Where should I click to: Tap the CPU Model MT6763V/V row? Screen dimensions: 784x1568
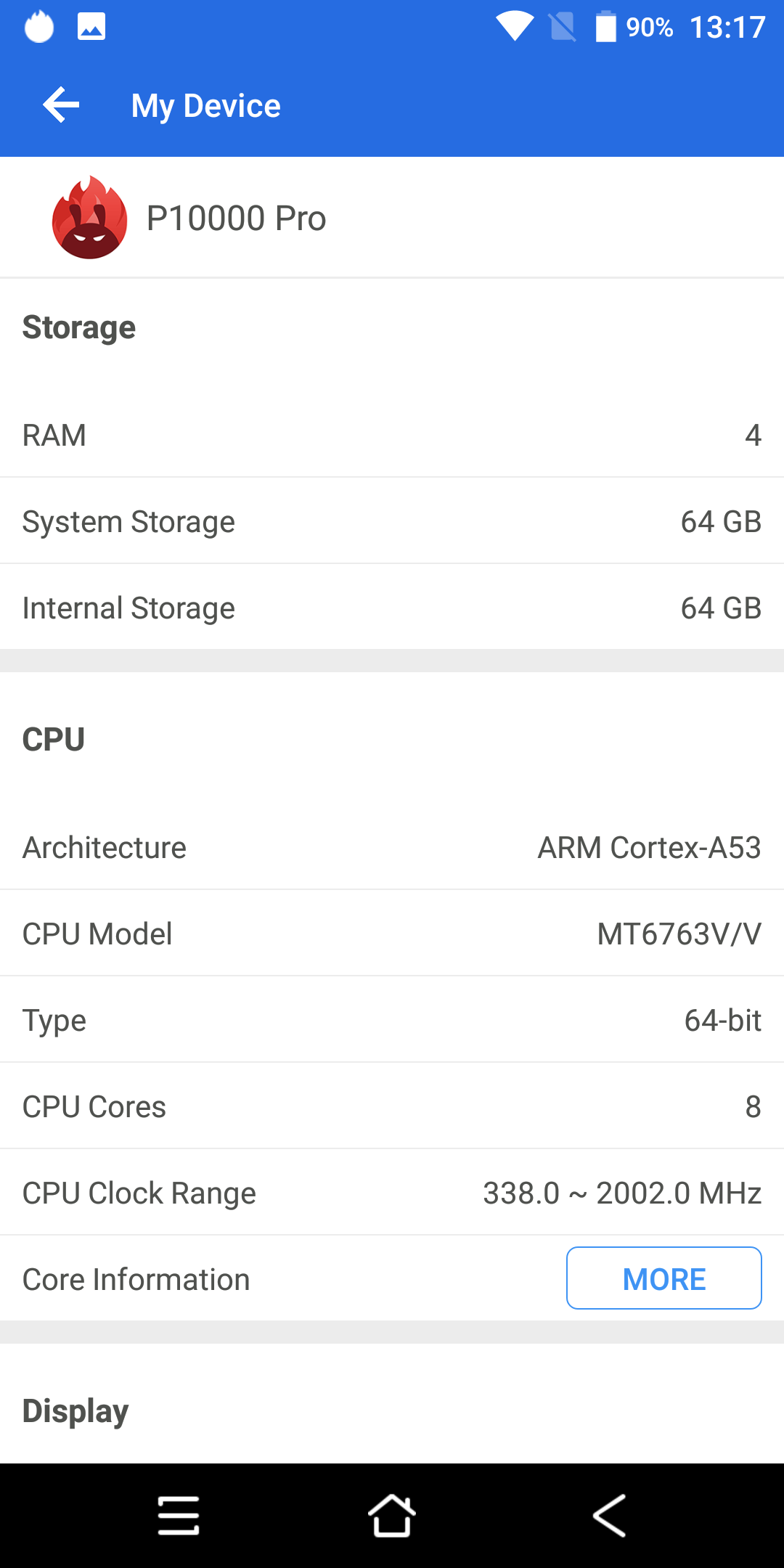[x=392, y=934]
